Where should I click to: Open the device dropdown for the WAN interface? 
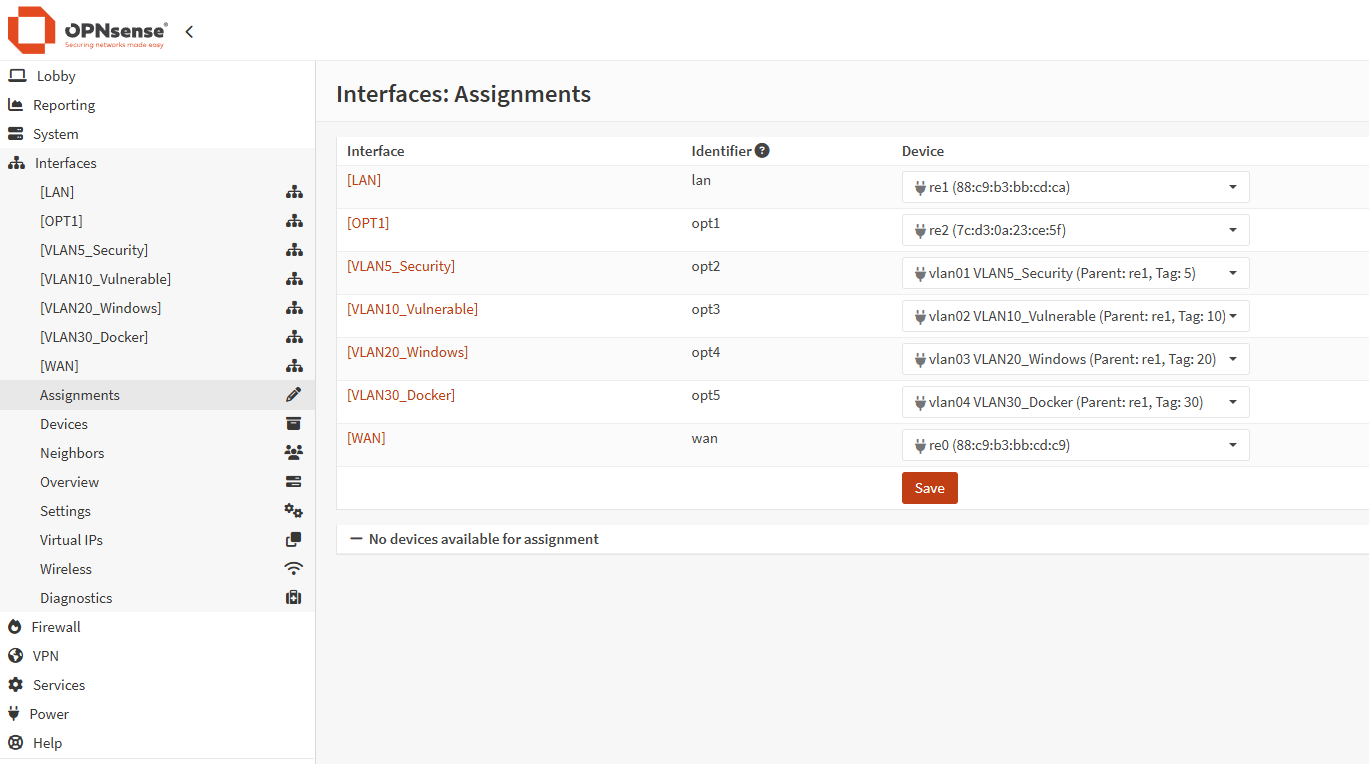pyautogui.click(x=1233, y=444)
